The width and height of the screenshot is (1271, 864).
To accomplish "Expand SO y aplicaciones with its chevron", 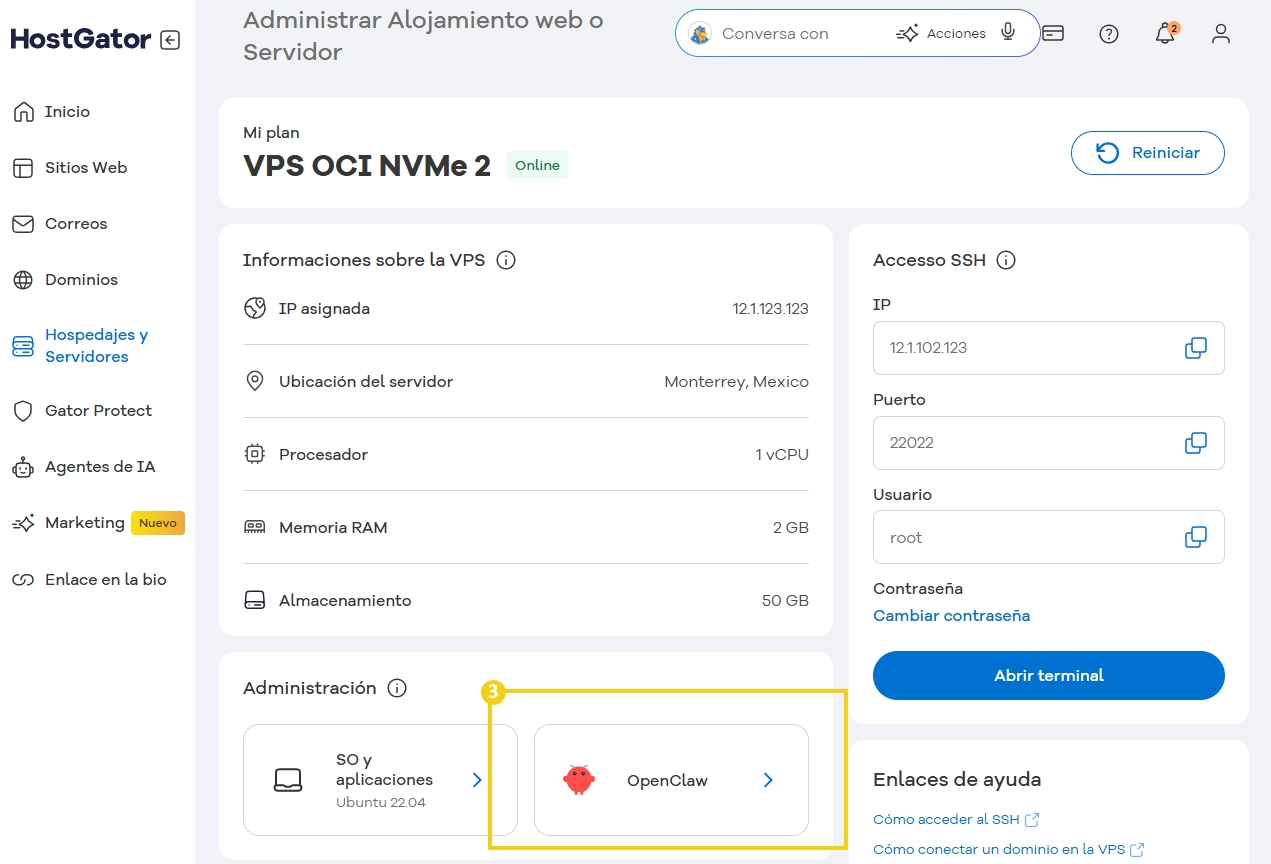I will 477,780.
